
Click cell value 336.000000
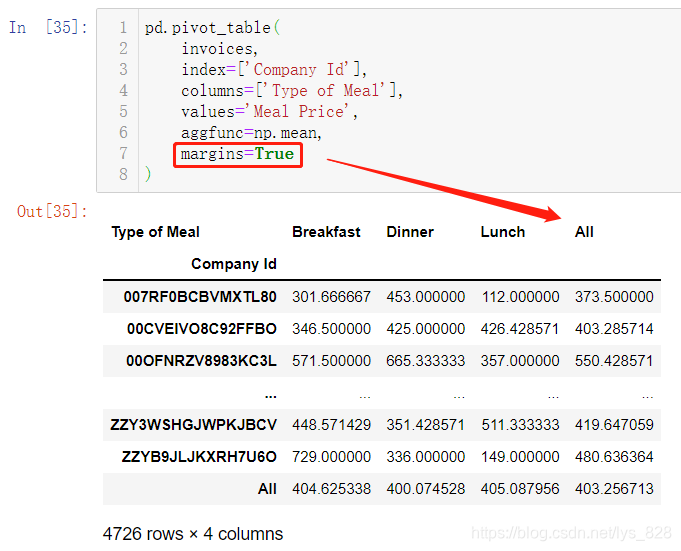(x=426, y=457)
